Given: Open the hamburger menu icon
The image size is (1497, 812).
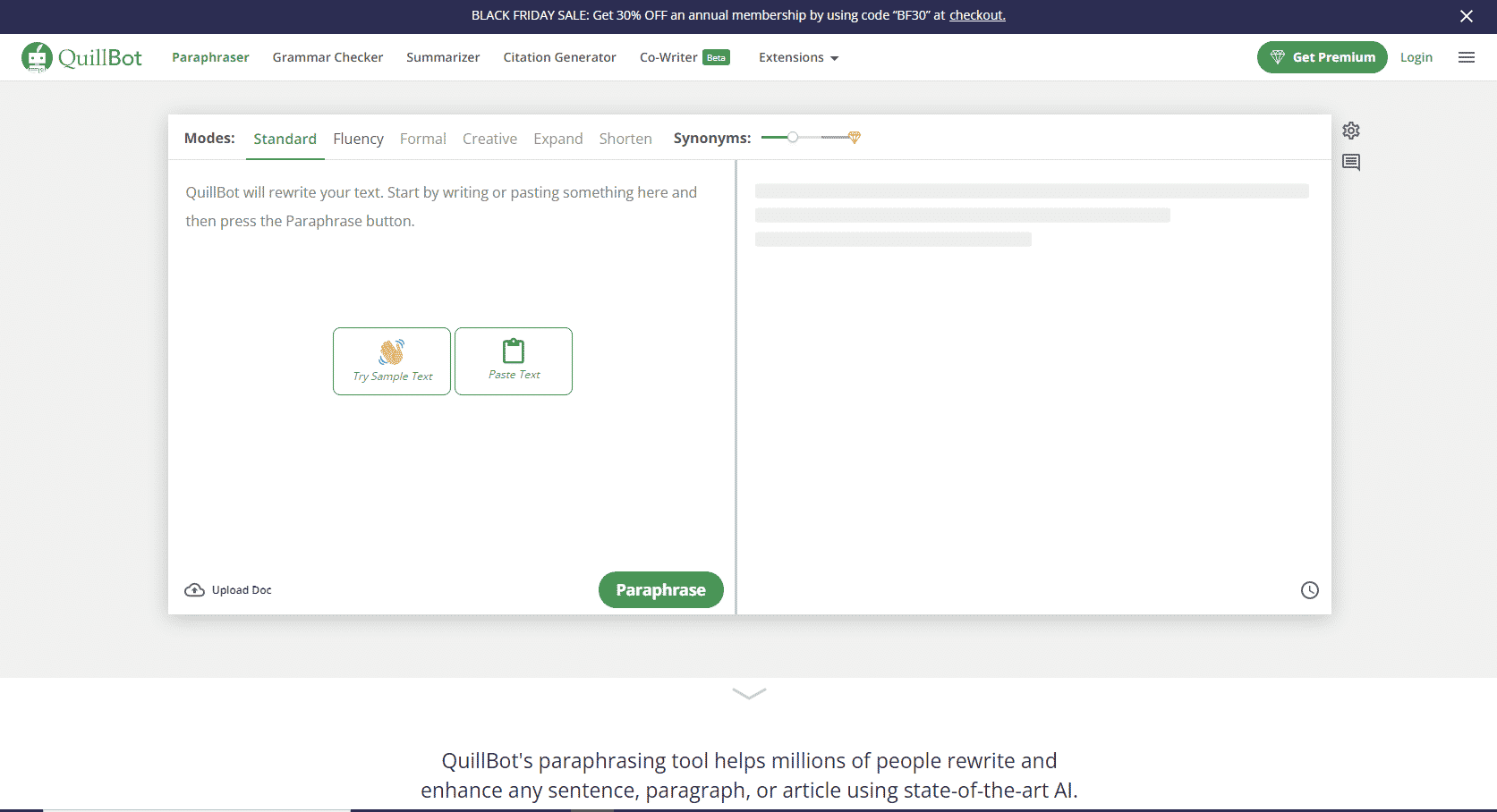Looking at the screenshot, I should pyautogui.click(x=1467, y=57).
